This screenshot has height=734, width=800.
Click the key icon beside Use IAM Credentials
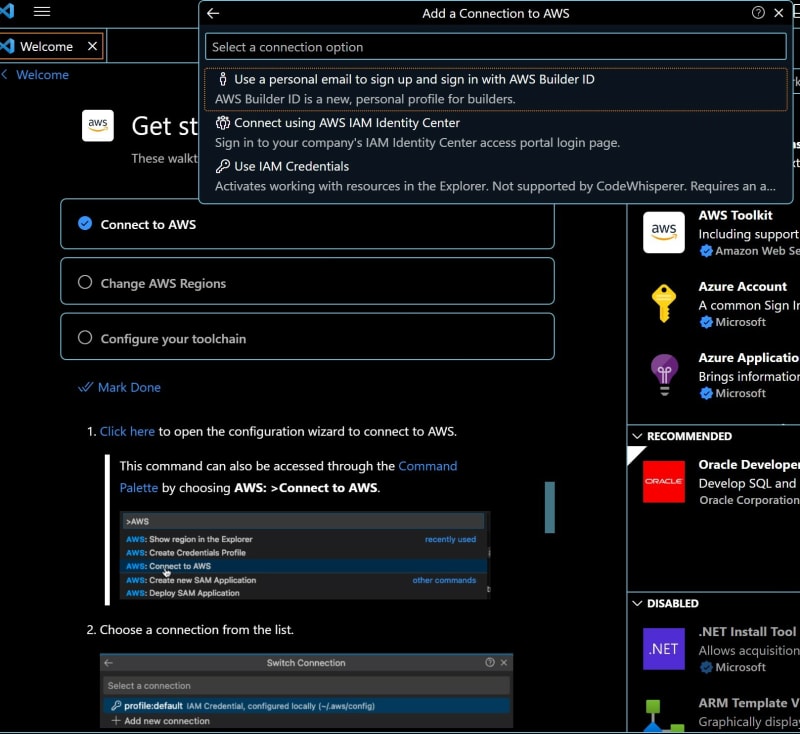[x=222, y=166]
